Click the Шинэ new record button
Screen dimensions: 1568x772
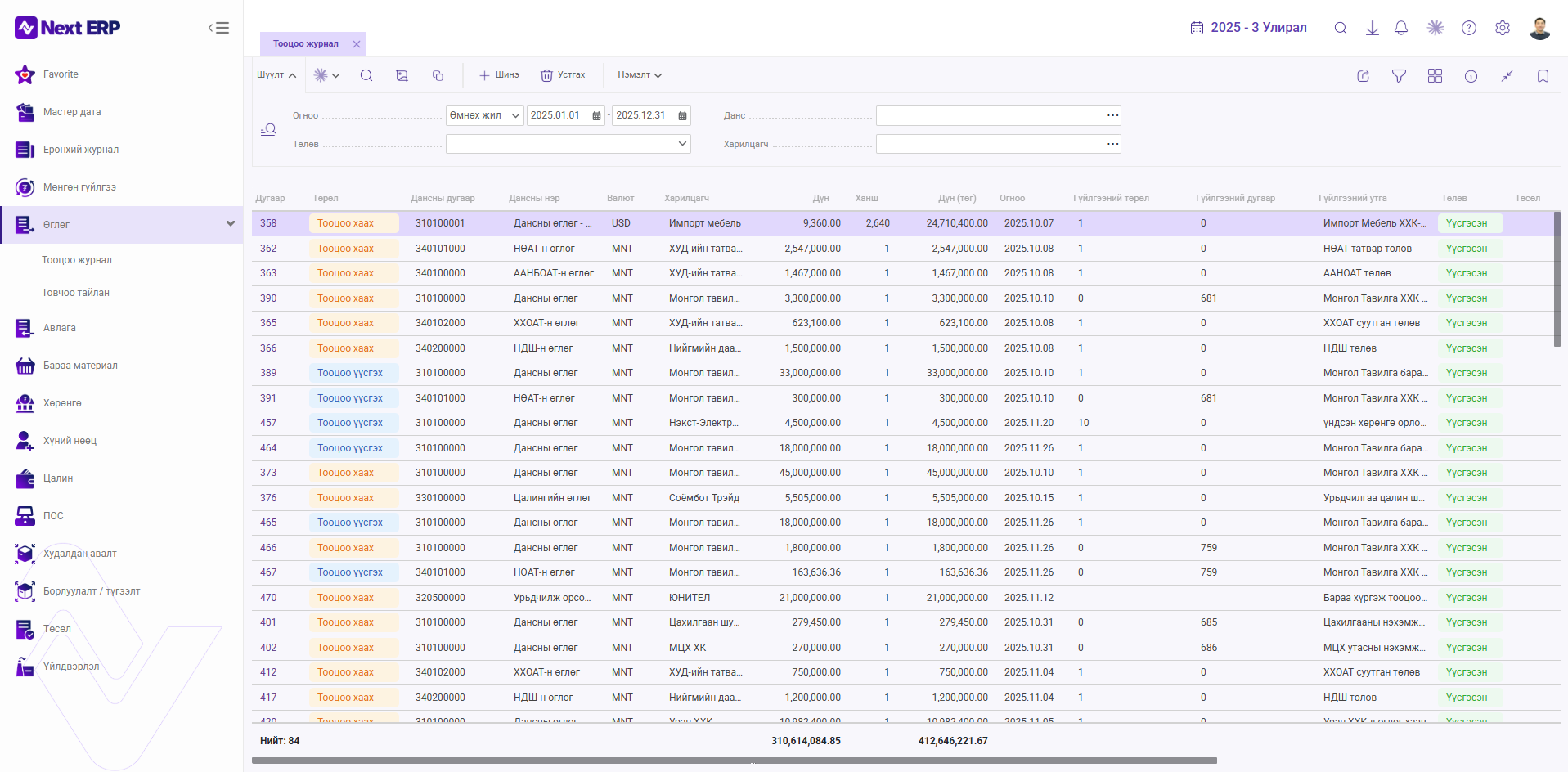[x=499, y=75]
